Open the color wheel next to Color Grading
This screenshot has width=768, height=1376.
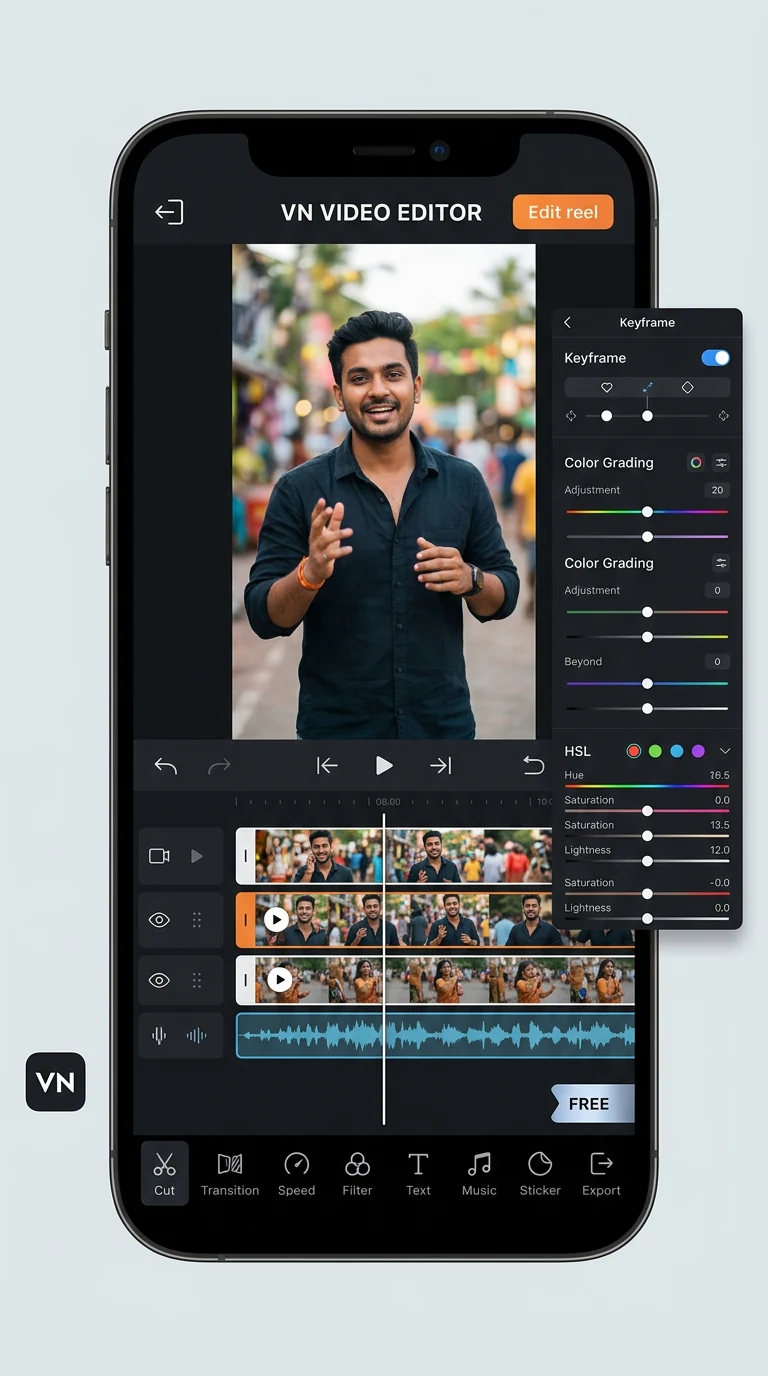tap(696, 462)
